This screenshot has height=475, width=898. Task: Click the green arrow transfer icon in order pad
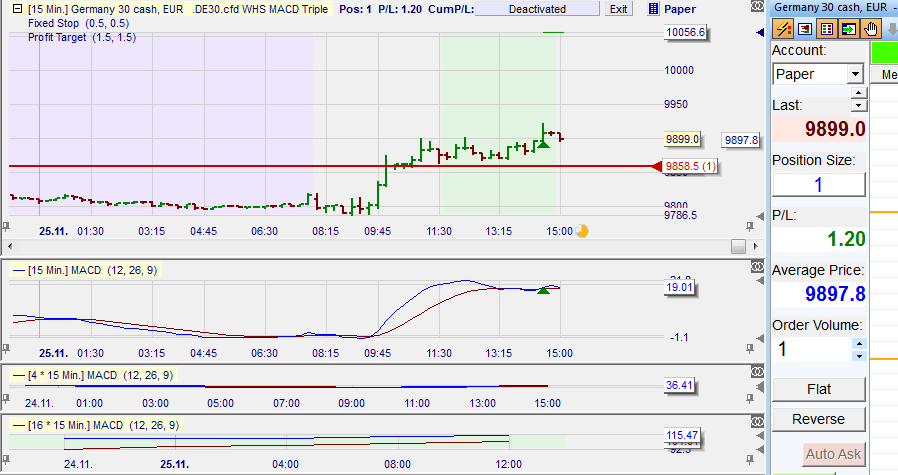click(x=849, y=29)
